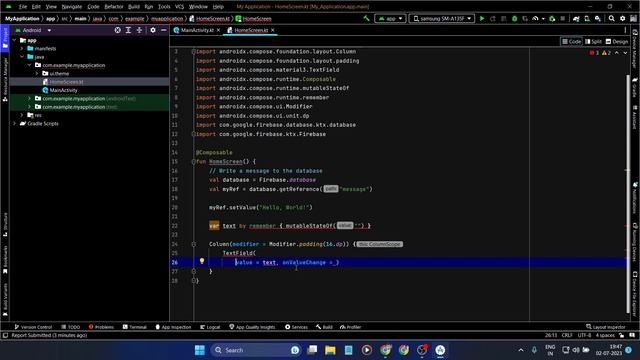Toggle the Bookmarks side panel
Viewport: 640px width, 360px height.
tap(5, 259)
